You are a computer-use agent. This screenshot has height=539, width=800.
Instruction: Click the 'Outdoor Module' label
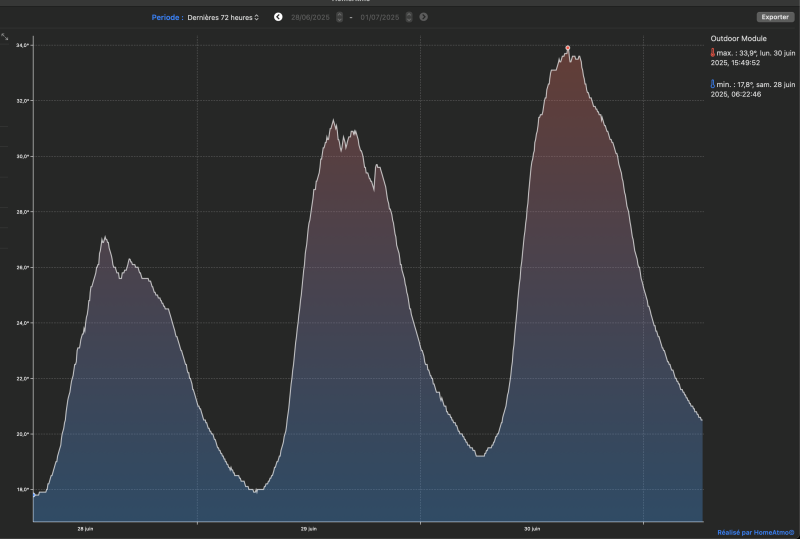coord(738,38)
